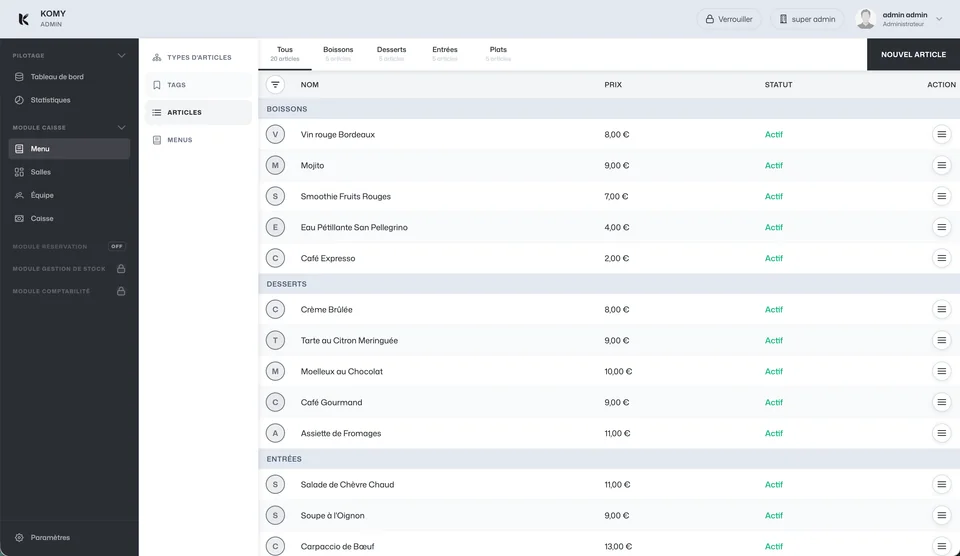This screenshot has height=556, width=960.
Task: Open Salles in the sidebar
Action: click(69, 172)
